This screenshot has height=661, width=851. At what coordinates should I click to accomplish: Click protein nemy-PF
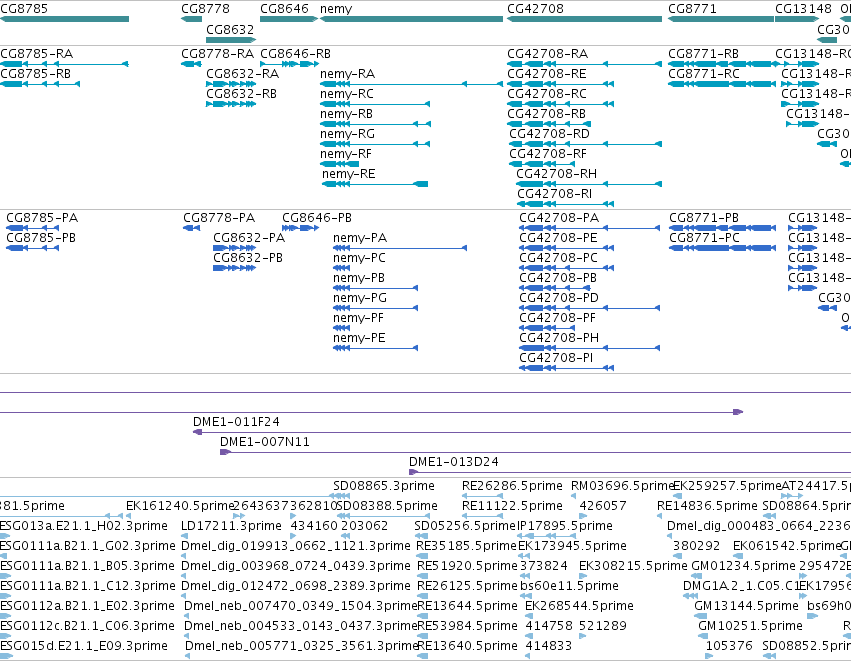pos(341,328)
